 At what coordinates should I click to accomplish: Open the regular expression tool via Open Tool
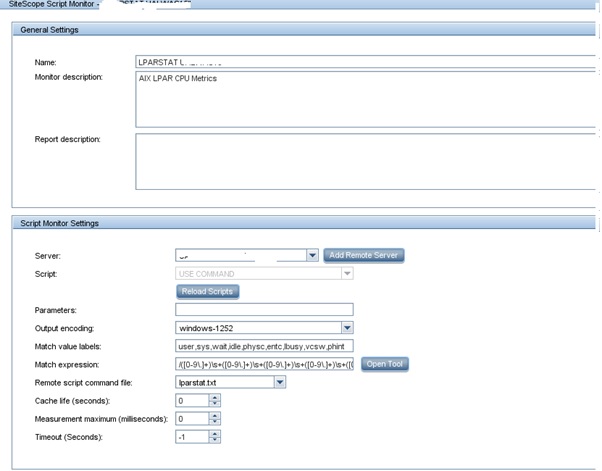383,364
